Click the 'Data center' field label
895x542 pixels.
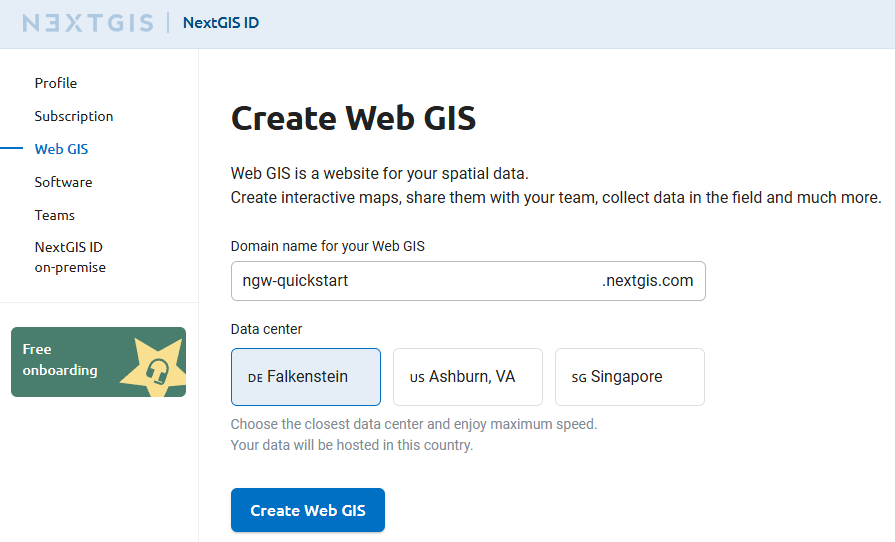pyautogui.click(x=266, y=329)
